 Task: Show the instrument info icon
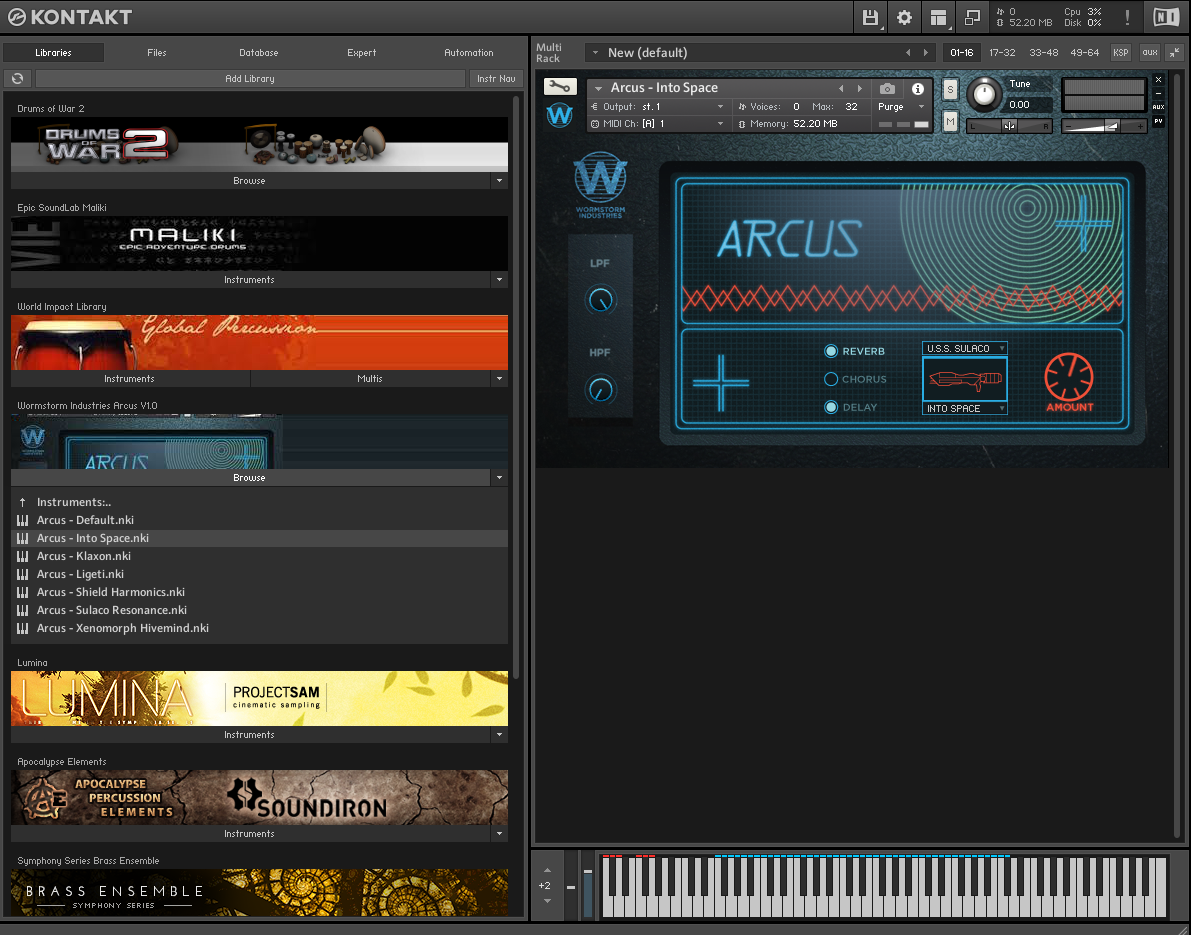pos(918,88)
